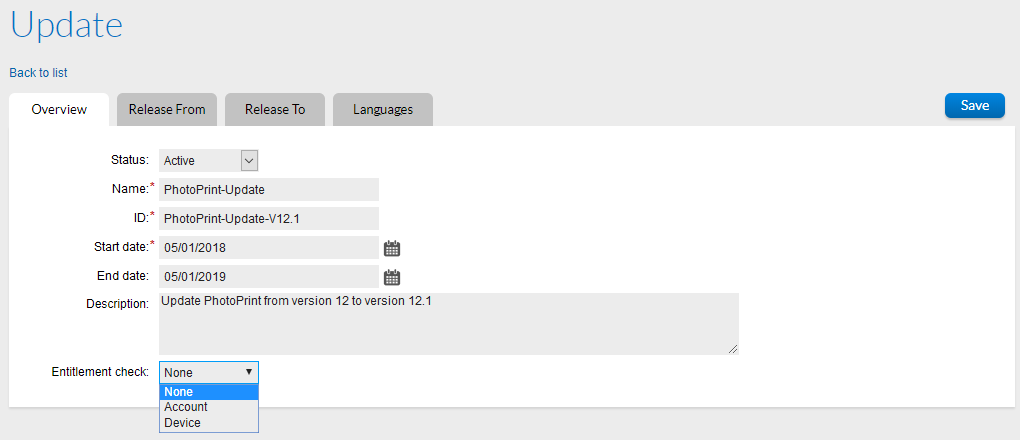Image resolution: width=1020 pixels, height=440 pixels.
Task: Click the Start date input box
Action: pyautogui.click(x=268, y=247)
